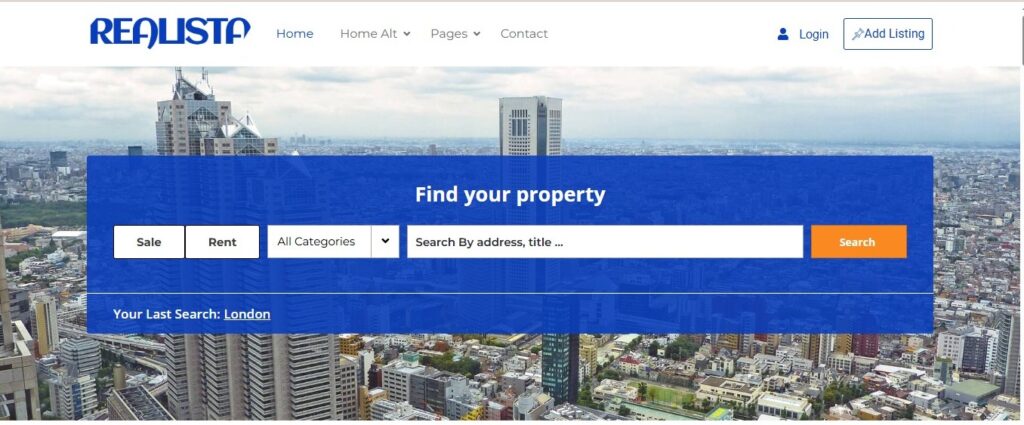
Task: Click the user profile icon beside Login
Action: click(x=782, y=34)
